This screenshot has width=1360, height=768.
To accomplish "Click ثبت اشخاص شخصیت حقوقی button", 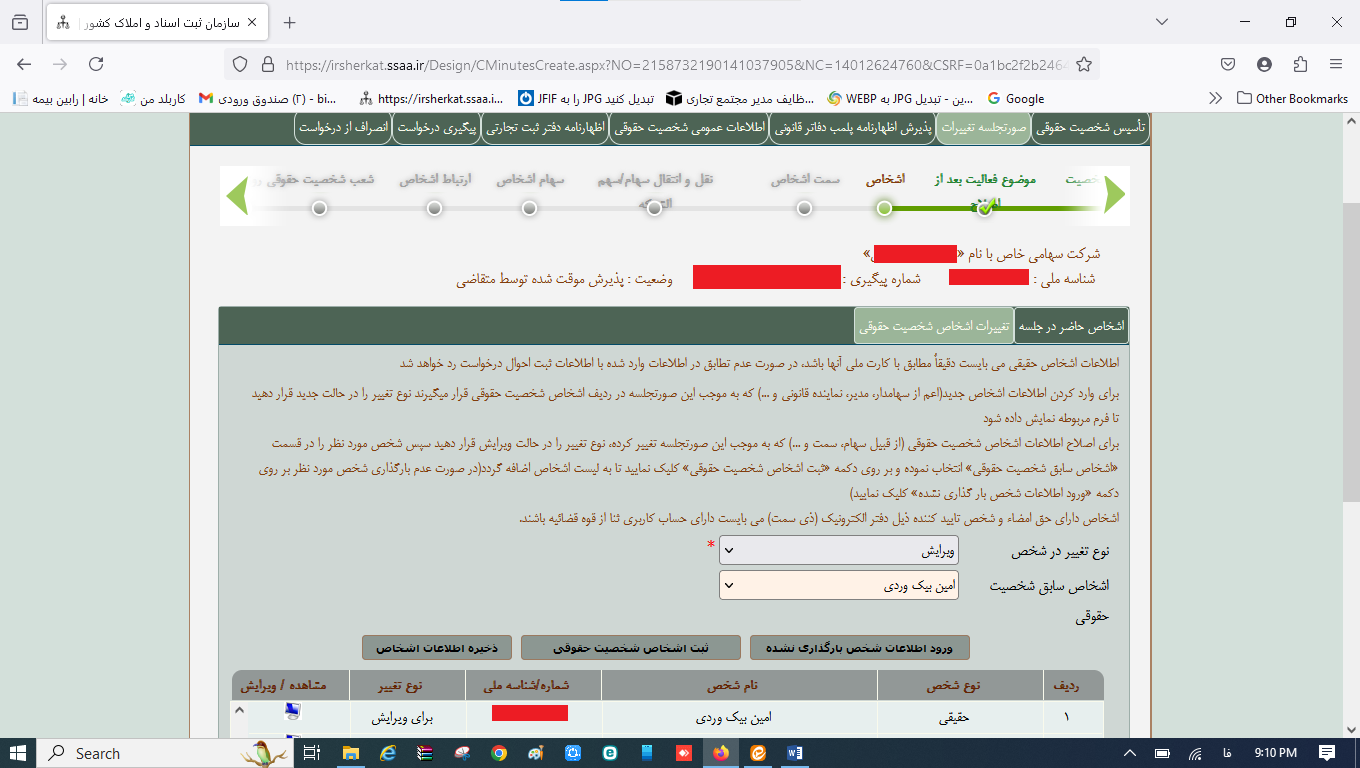I will point(631,648).
